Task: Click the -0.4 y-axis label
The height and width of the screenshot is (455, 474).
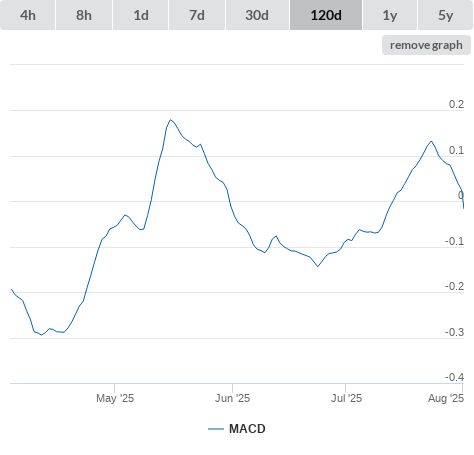Action: coord(454,377)
